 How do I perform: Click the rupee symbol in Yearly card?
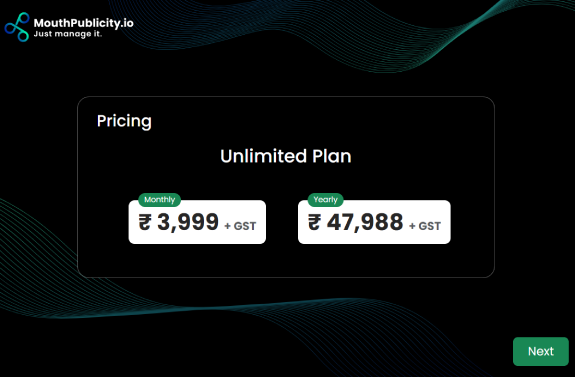point(315,223)
